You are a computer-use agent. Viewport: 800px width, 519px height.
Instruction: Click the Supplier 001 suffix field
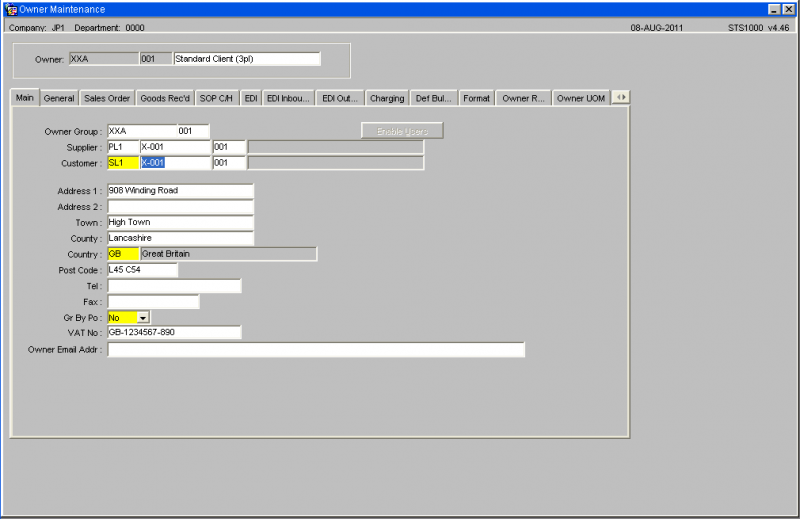229,147
